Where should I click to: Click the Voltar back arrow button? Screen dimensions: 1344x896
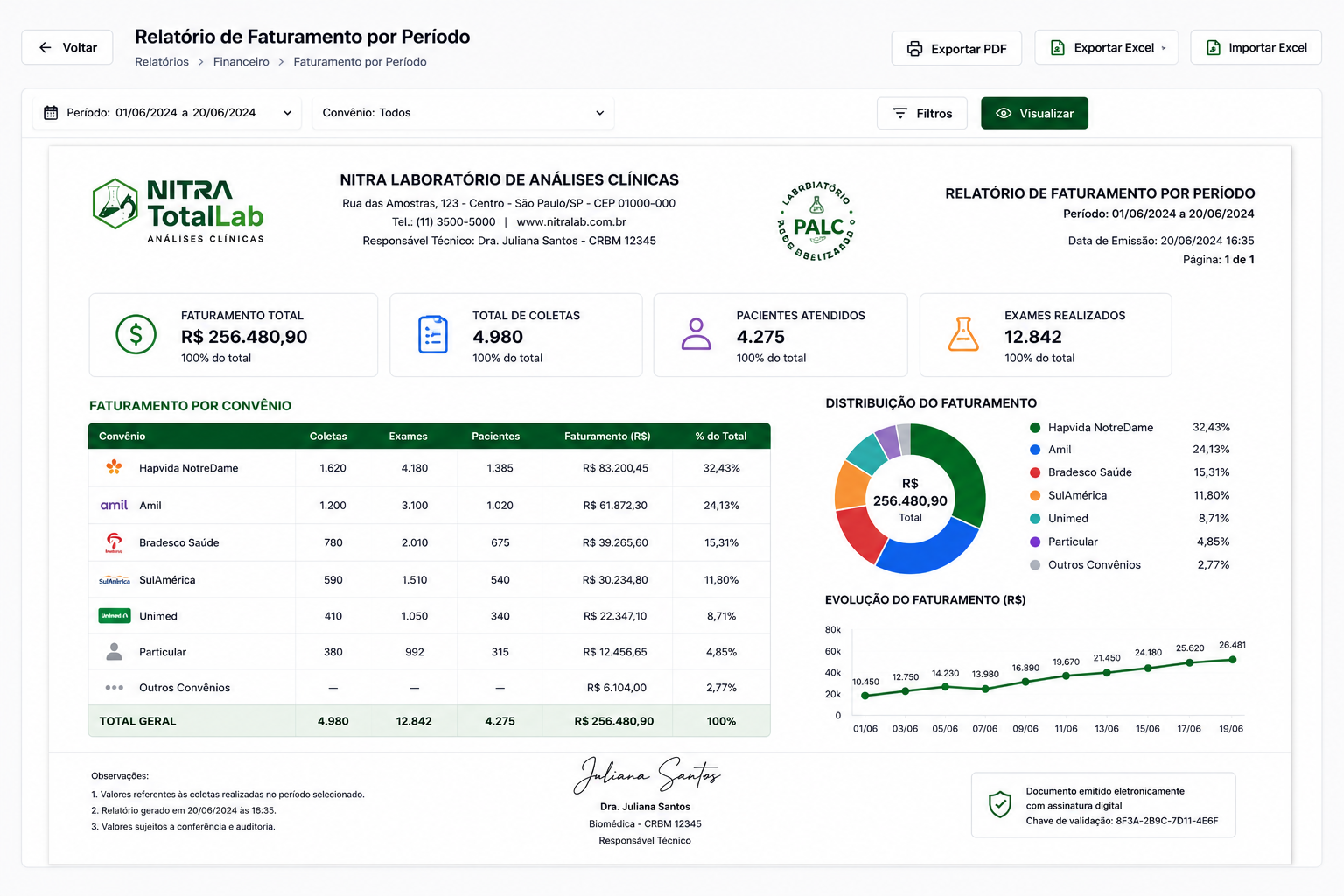67,47
